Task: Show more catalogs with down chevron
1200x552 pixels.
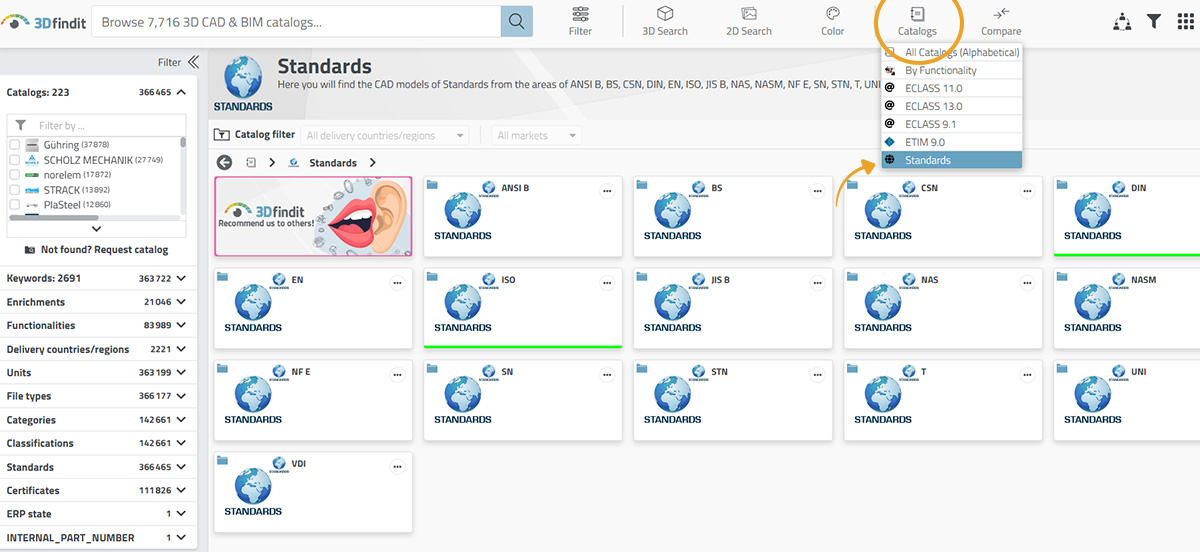Action: [96, 229]
